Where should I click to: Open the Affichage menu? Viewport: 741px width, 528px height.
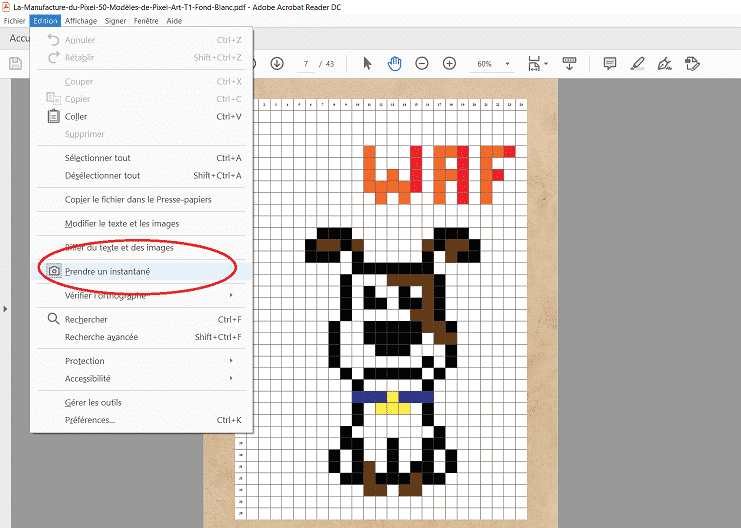(x=81, y=21)
